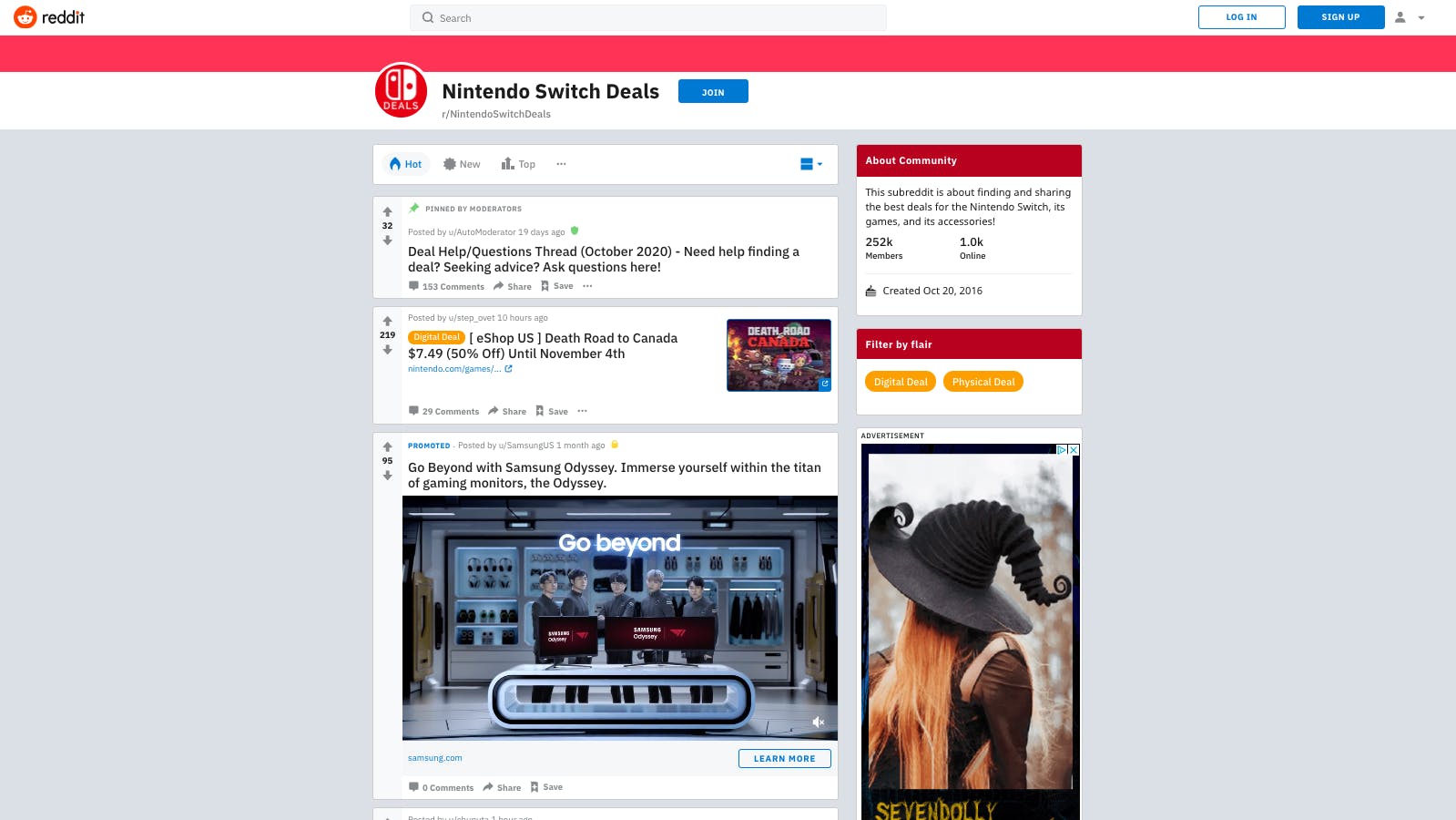Open u/SamsungUS profile link
The image size is (1456, 820).
[525, 446]
